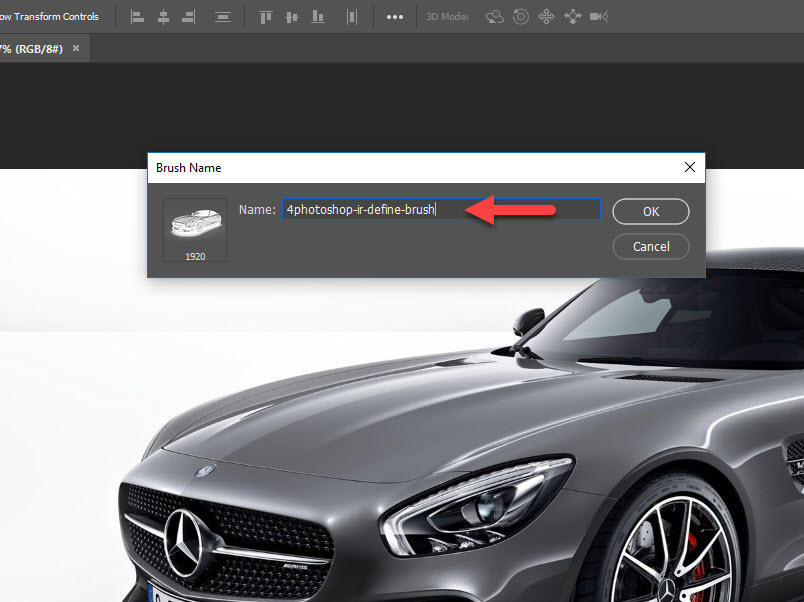Click the Align top edges icon
The width and height of the screenshot is (804, 602).
pyautogui.click(x=266, y=17)
